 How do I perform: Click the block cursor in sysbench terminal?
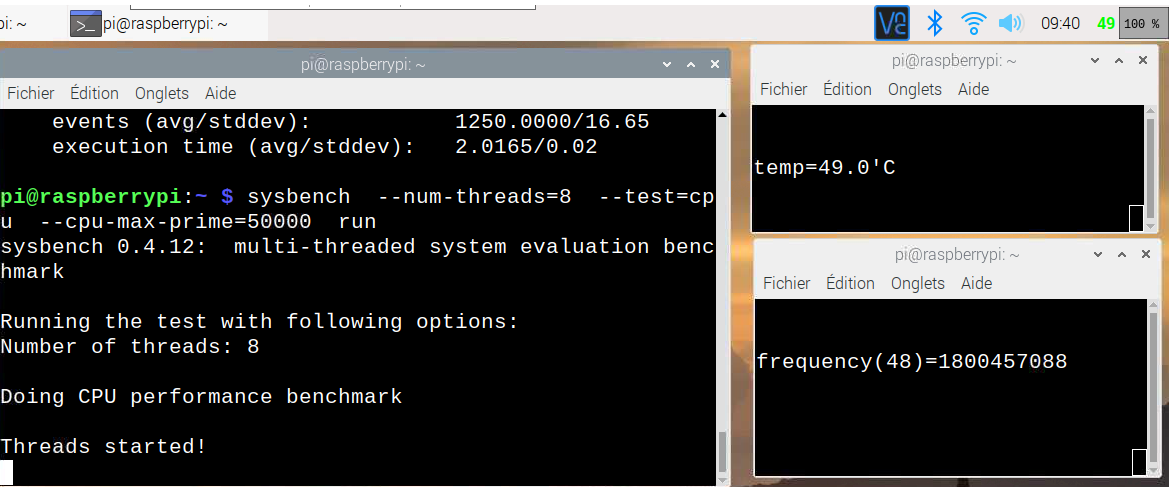coord(7,473)
